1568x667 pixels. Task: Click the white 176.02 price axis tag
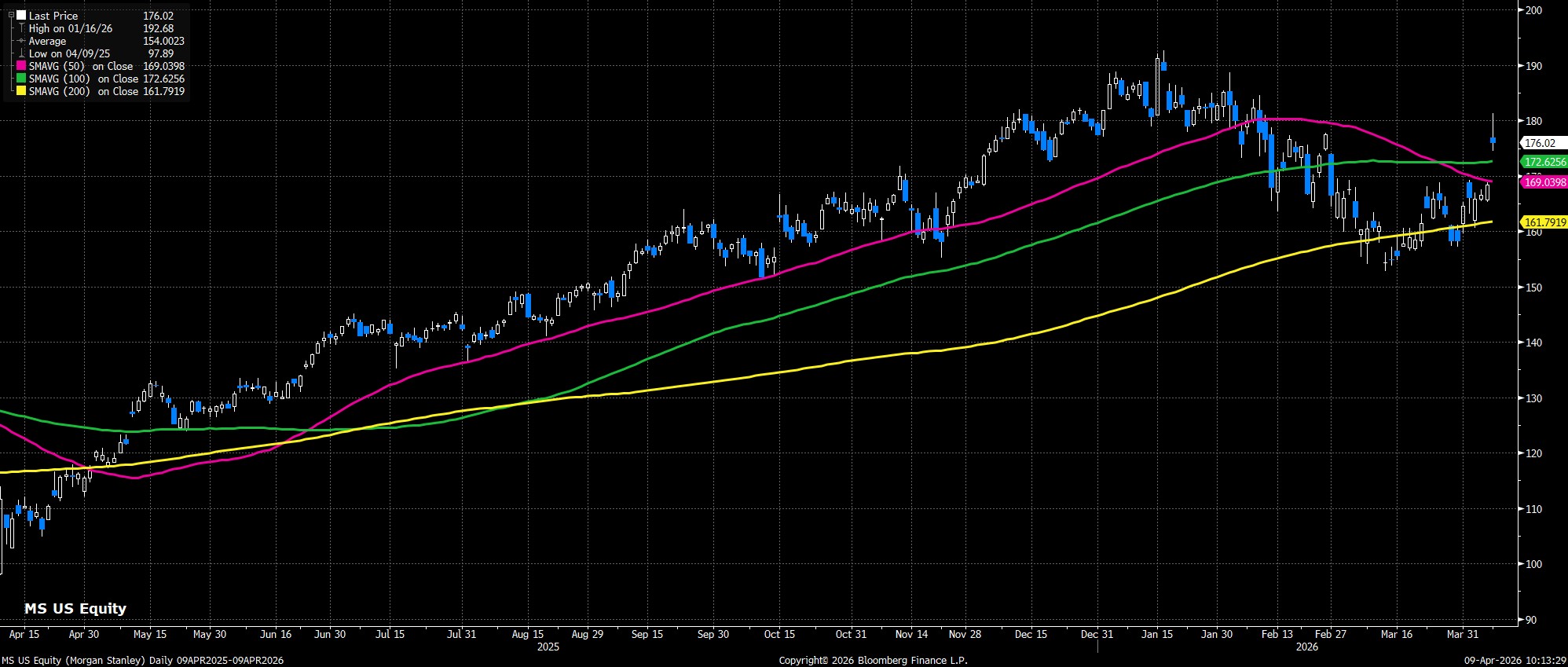coord(1540,143)
